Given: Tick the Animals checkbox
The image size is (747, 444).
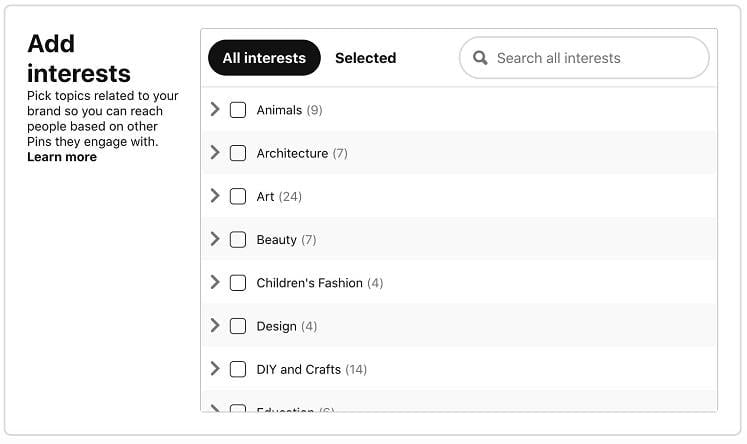Looking at the screenshot, I should click(x=238, y=110).
